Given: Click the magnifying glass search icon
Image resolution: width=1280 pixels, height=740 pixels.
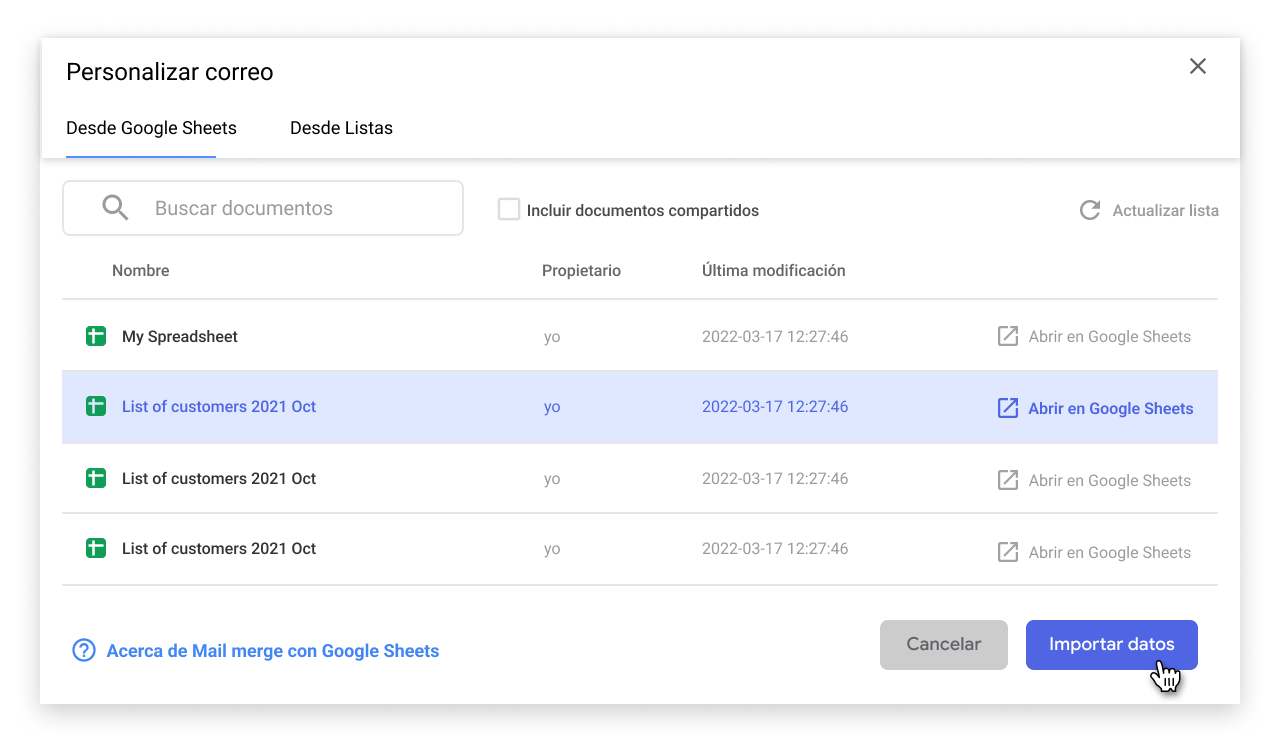Looking at the screenshot, I should (114, 207).
